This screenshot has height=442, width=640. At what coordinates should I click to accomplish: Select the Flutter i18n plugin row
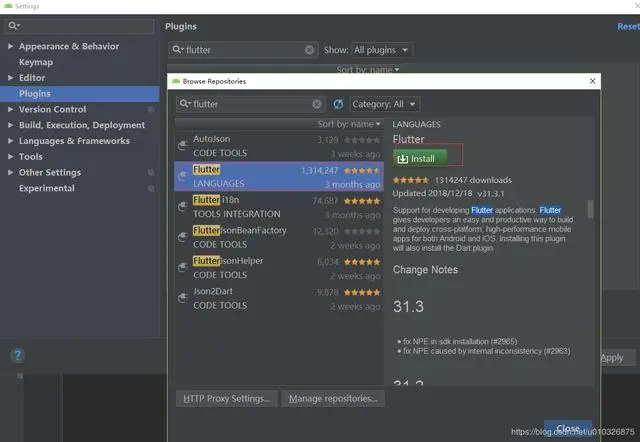point(279,207)
